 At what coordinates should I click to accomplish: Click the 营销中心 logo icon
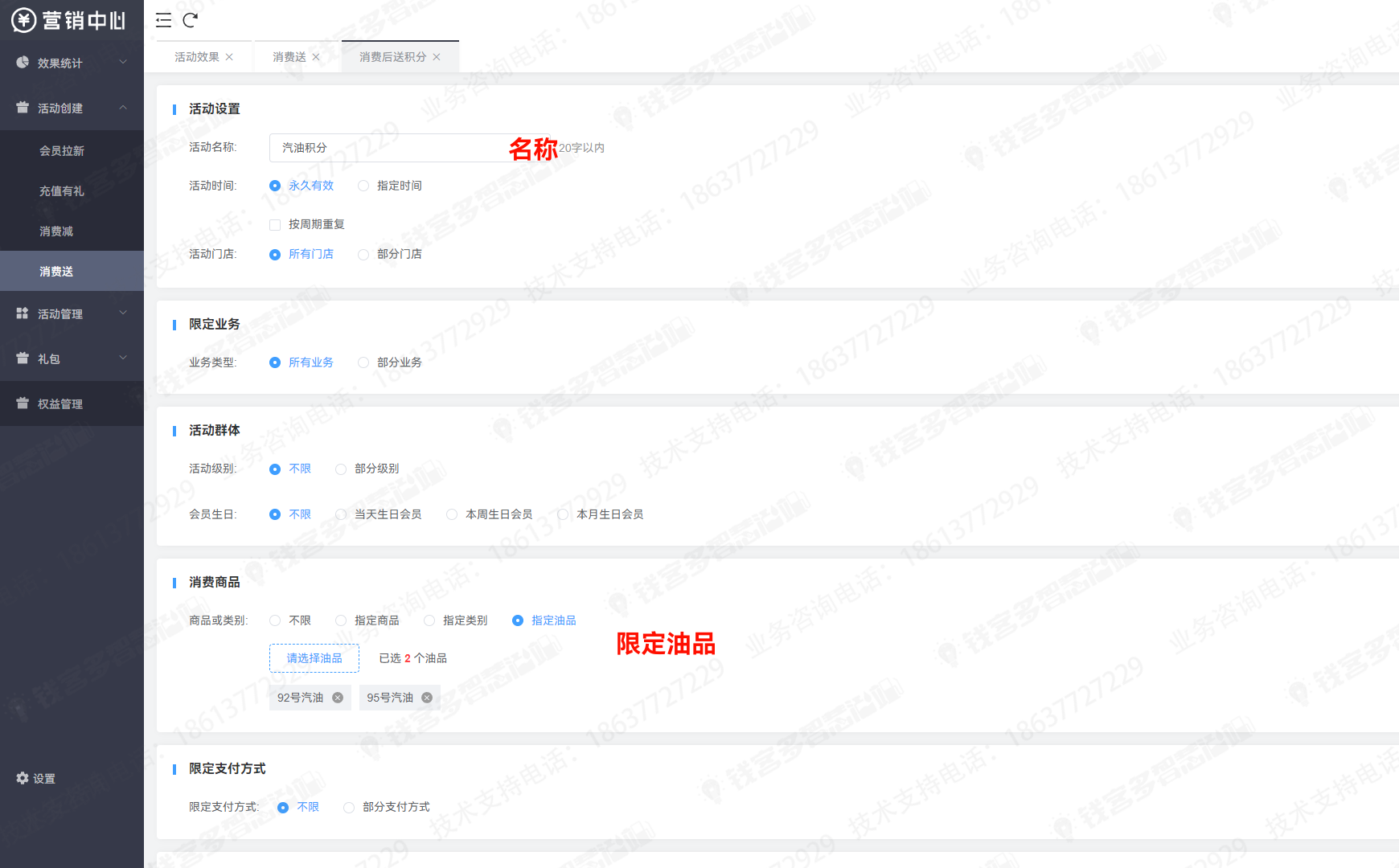pyautogui.click(x=23, y=20)
